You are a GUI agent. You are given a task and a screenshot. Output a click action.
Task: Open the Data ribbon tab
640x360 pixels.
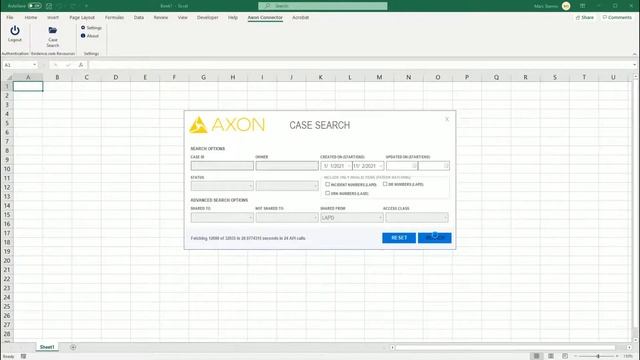[139, 18]
